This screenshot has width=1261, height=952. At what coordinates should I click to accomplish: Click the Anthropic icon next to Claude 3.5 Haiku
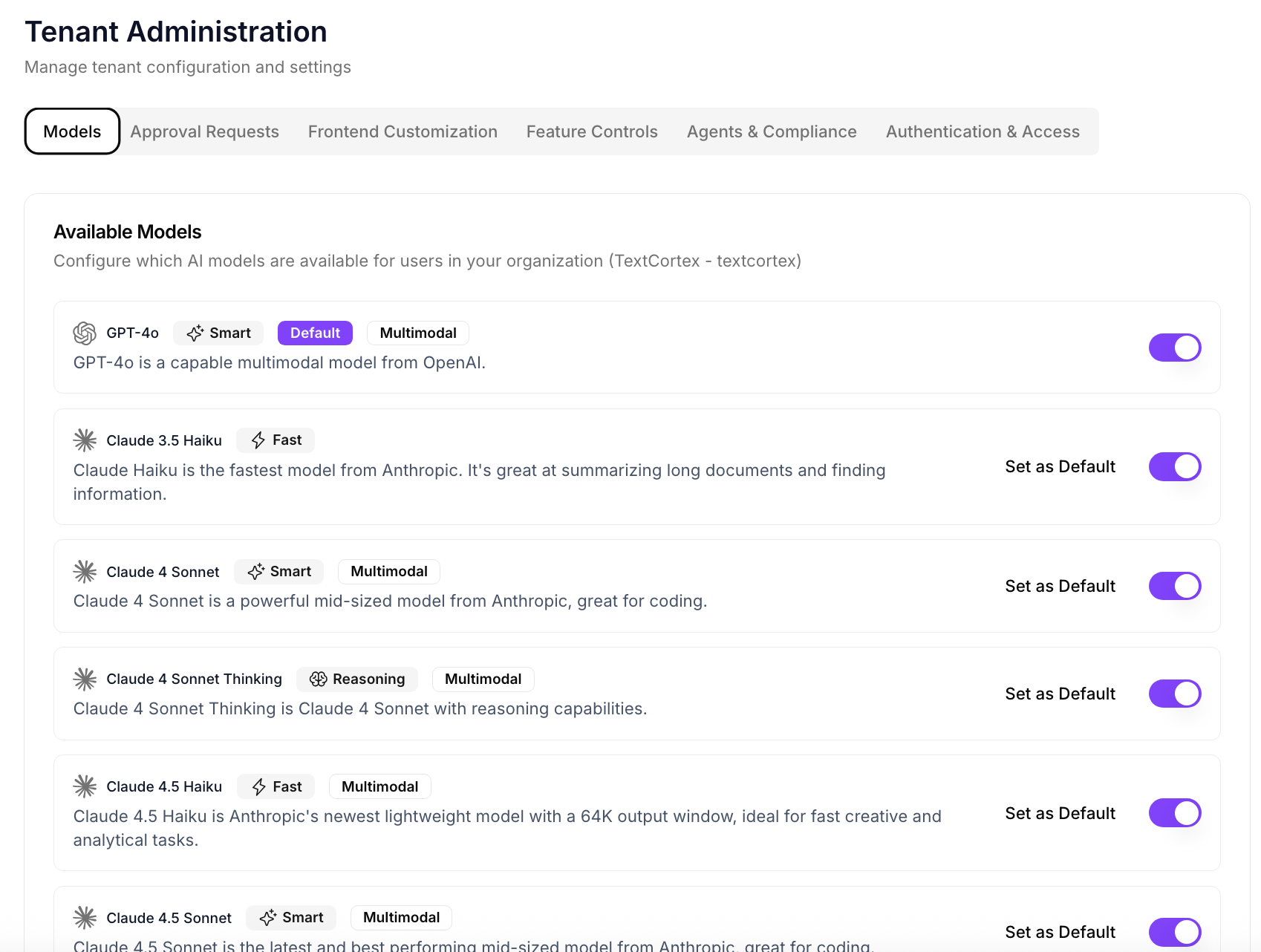point(85,440)
